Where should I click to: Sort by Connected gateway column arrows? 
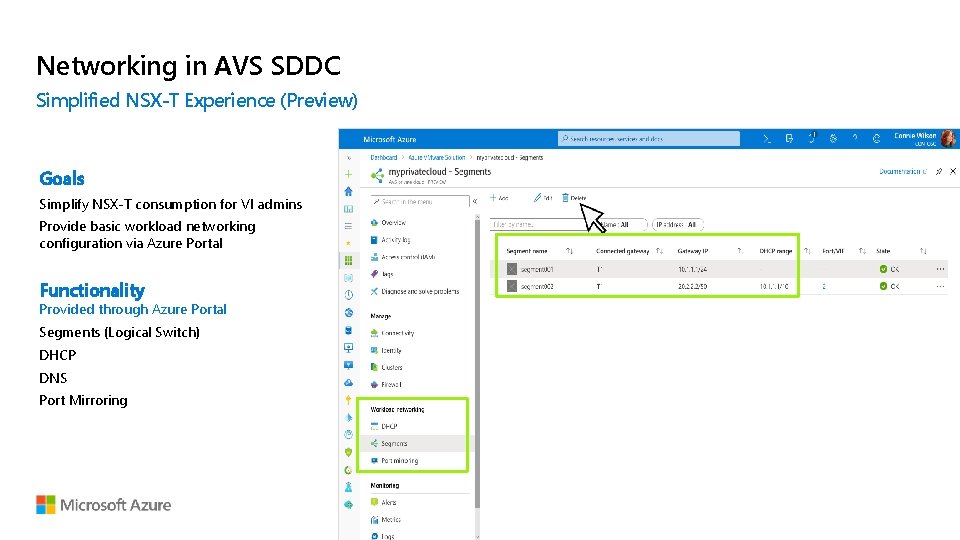coord(659,251)
